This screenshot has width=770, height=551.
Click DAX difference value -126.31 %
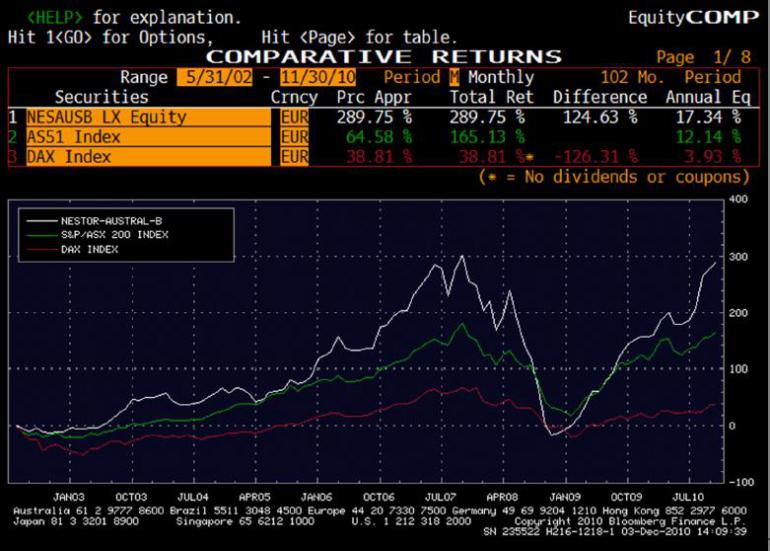[596, 157]
